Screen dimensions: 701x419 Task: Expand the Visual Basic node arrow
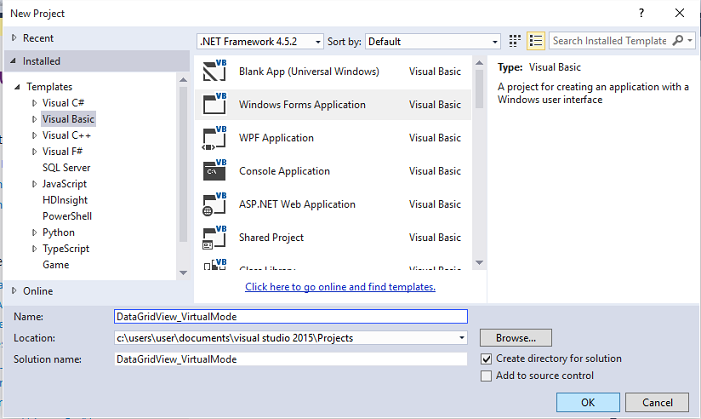34,119
